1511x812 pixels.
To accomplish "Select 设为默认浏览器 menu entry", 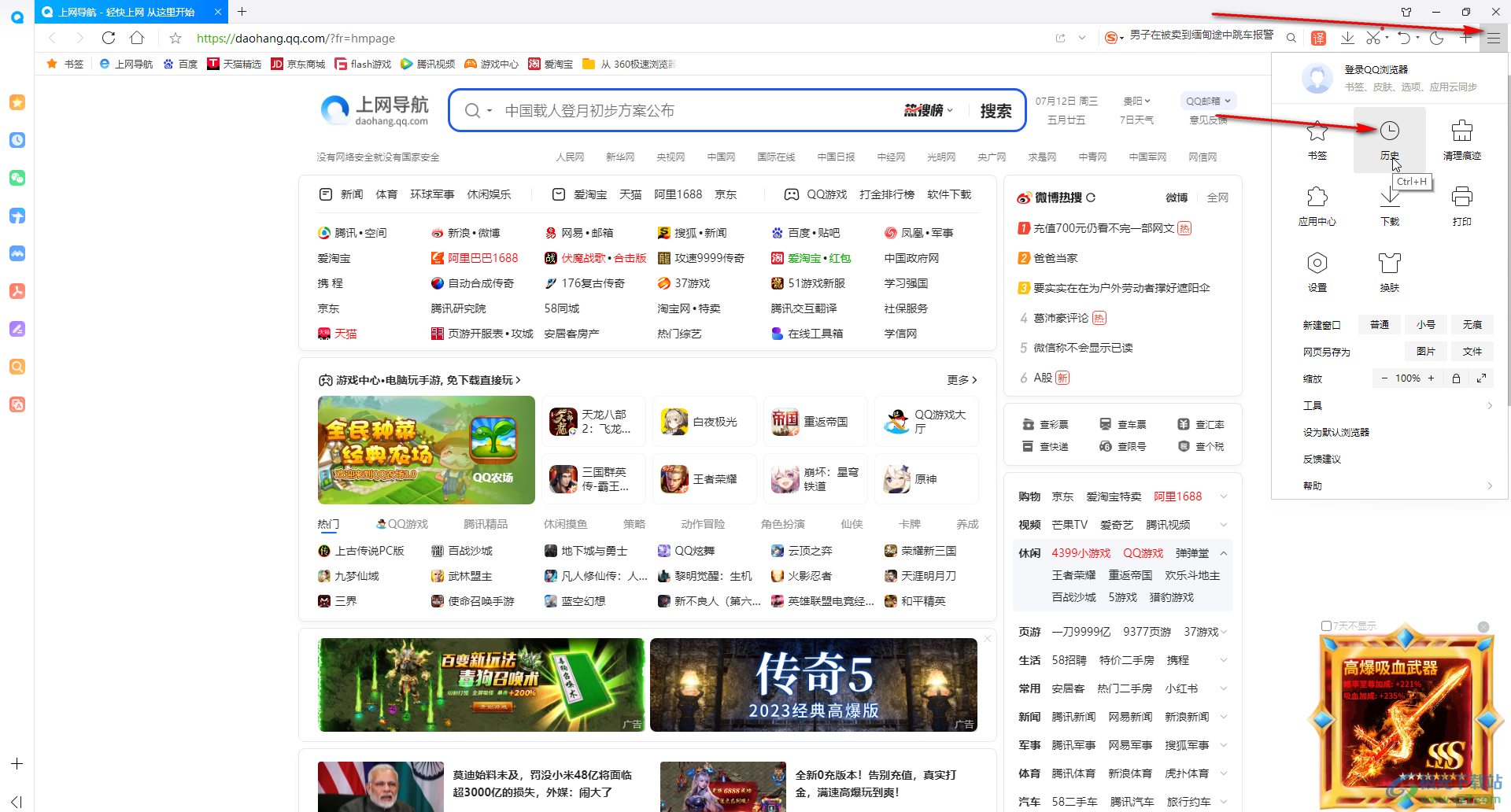I will pos(1336,432).
